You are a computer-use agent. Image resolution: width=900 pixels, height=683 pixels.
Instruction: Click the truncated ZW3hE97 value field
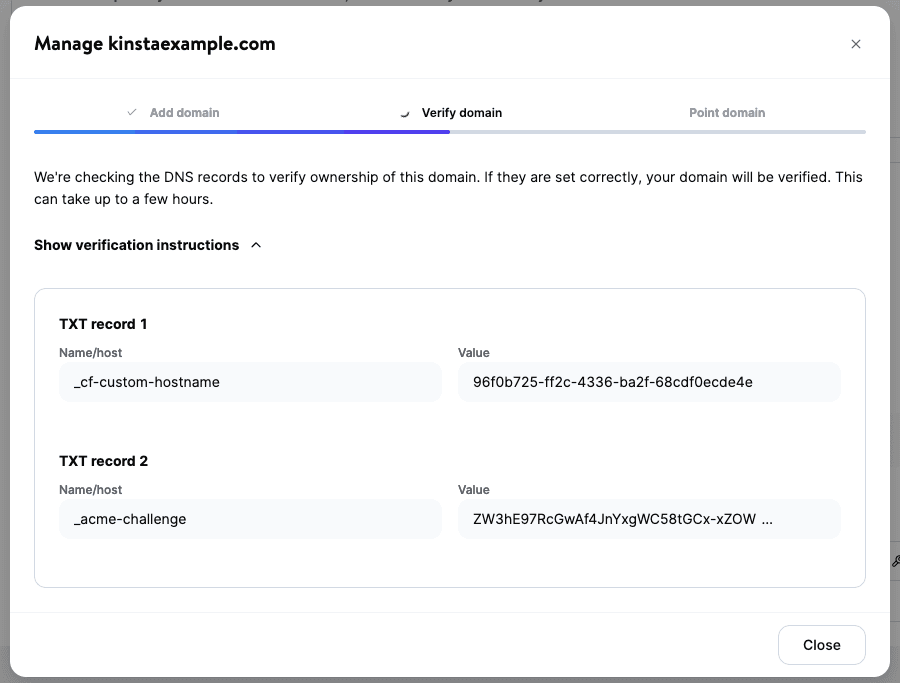pos(648,518)
